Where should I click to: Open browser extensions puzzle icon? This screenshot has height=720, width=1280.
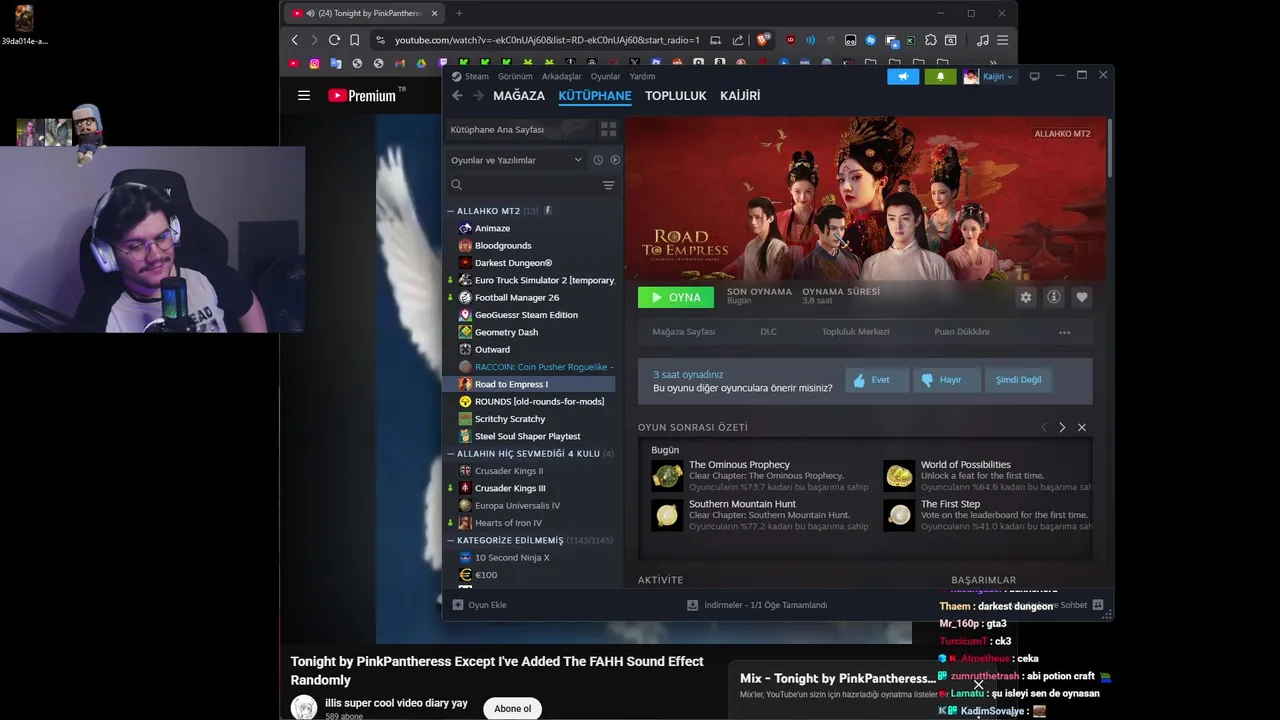[x=930, y=40]
